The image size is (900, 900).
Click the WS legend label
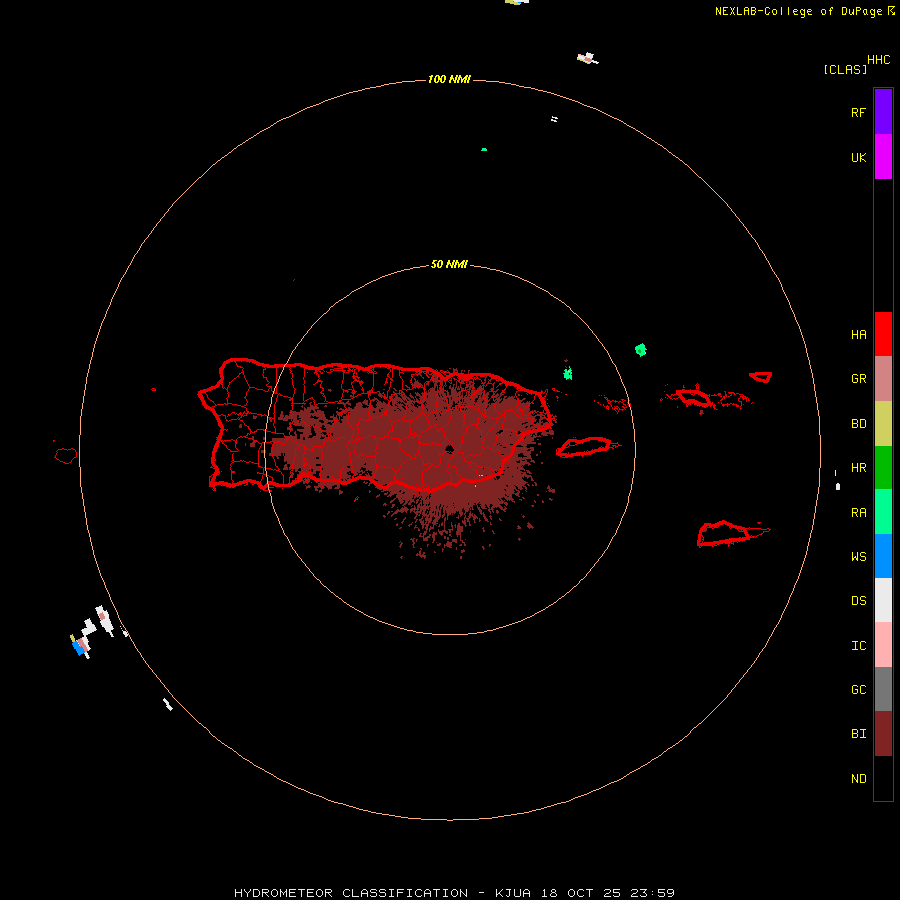coord(858,556)
